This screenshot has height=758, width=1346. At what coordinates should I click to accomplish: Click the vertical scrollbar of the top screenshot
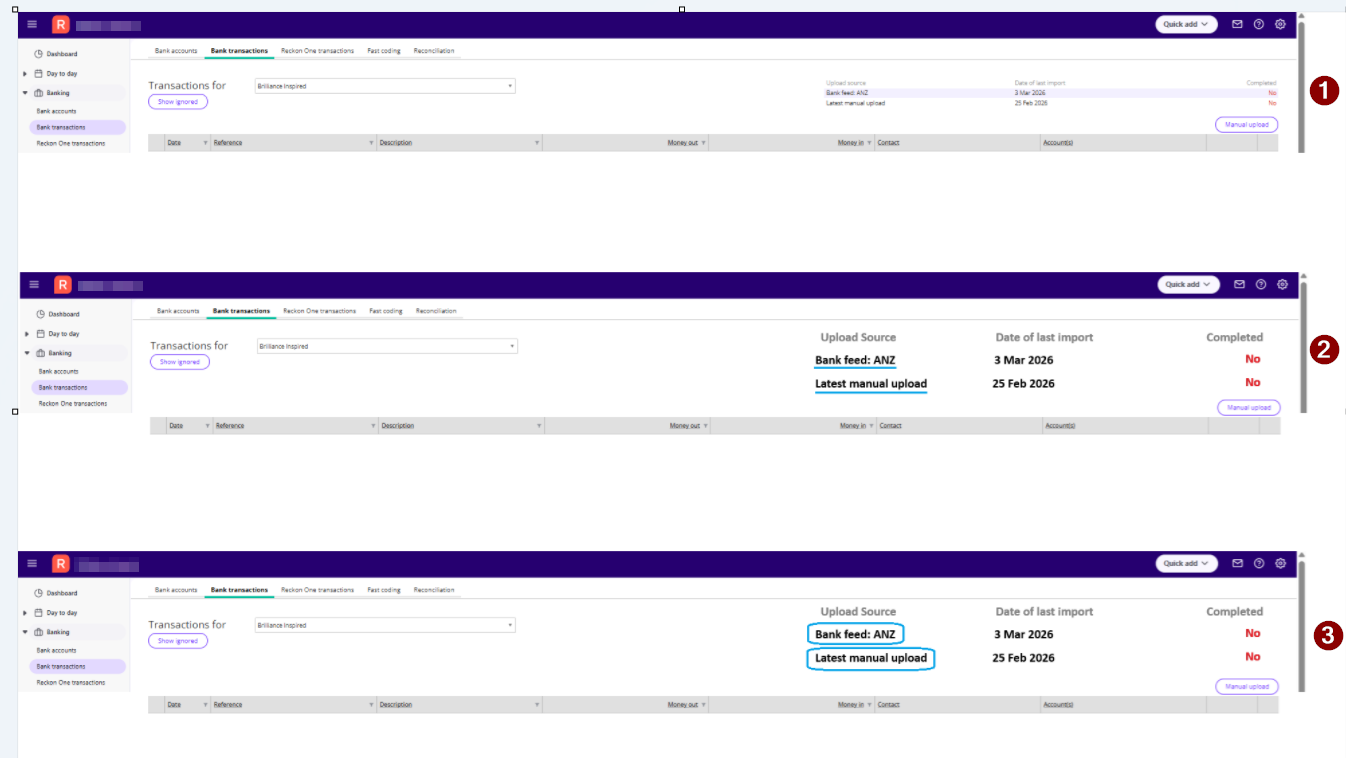1301,85
